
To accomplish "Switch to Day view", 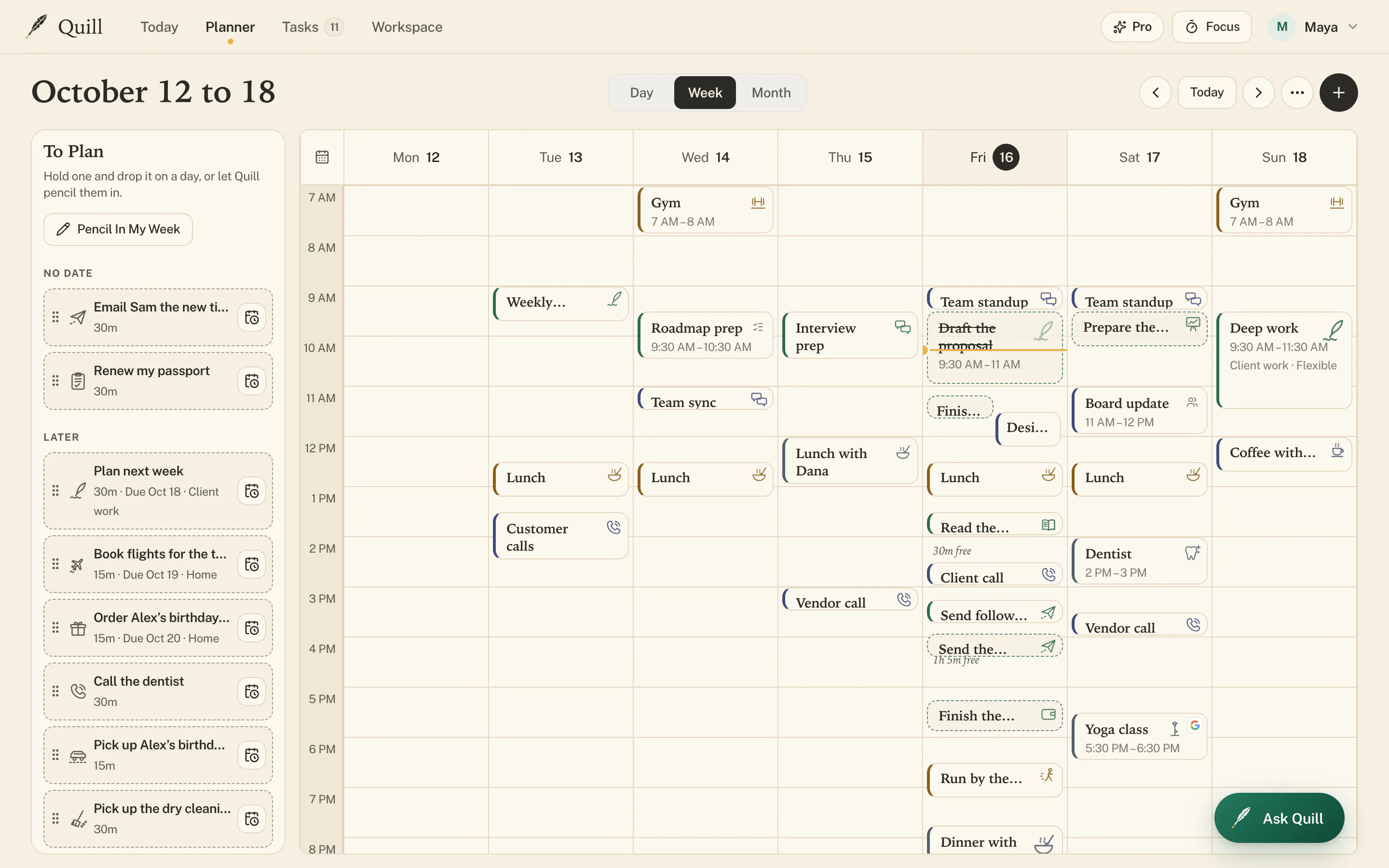I will pos(641,93).
